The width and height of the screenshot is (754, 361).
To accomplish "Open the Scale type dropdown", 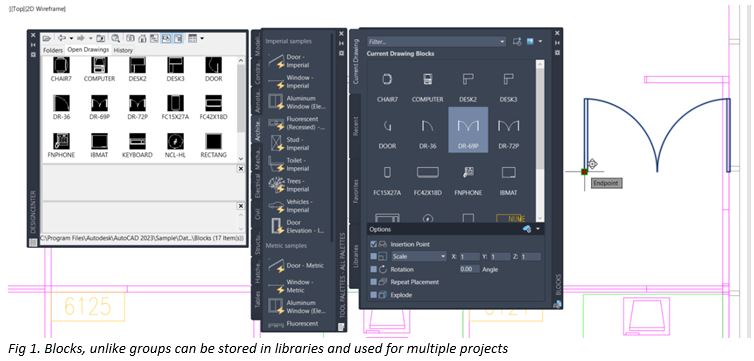I will tap(418, 257).
